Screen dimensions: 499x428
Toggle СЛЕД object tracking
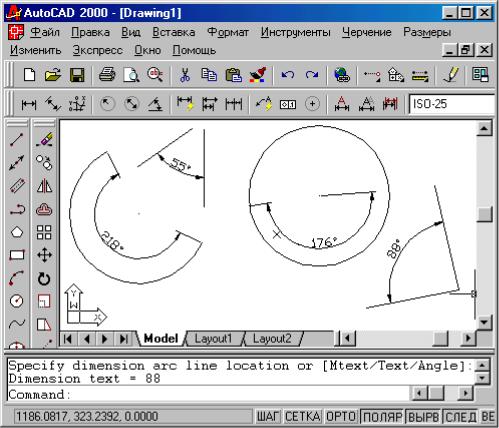461,417
